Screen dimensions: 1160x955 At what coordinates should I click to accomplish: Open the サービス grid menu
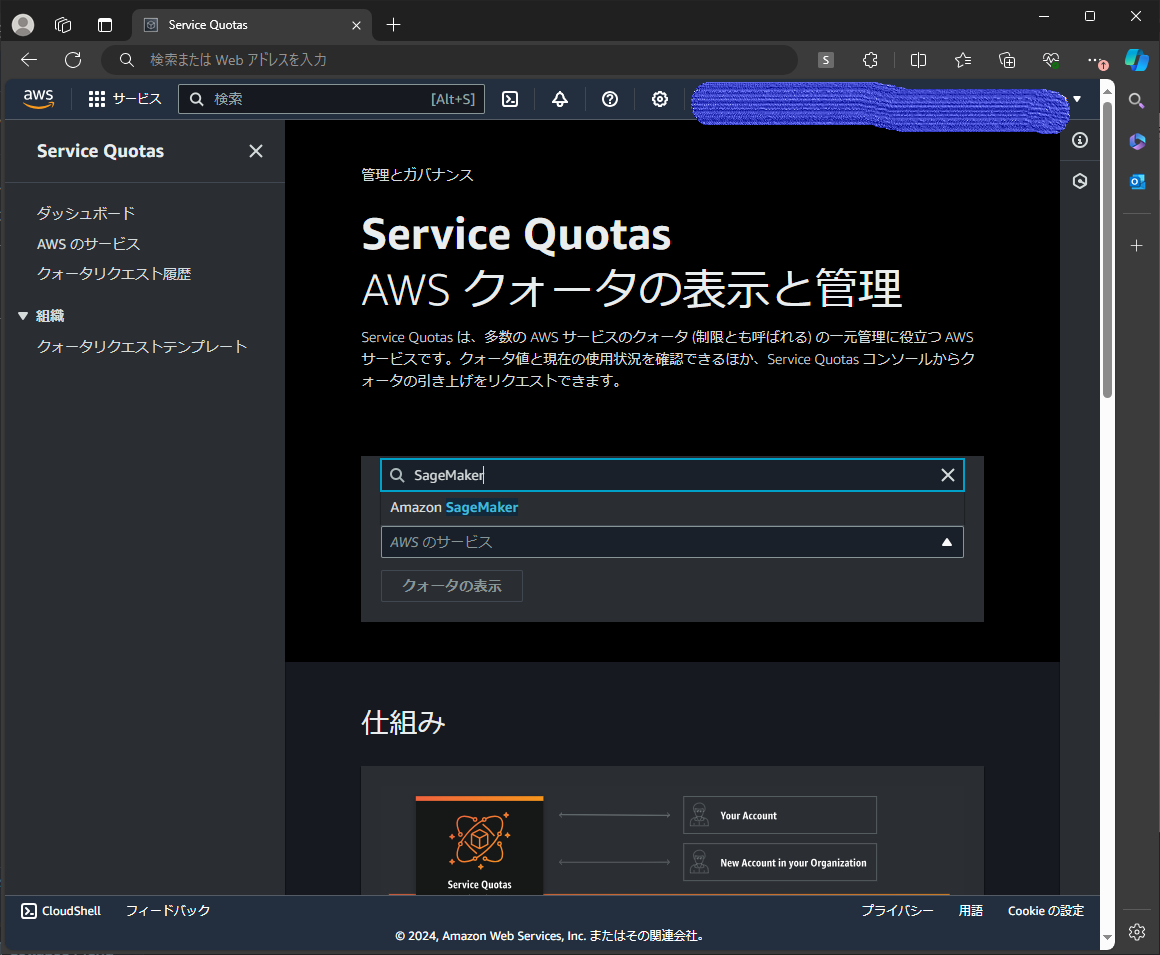point(124,99)
